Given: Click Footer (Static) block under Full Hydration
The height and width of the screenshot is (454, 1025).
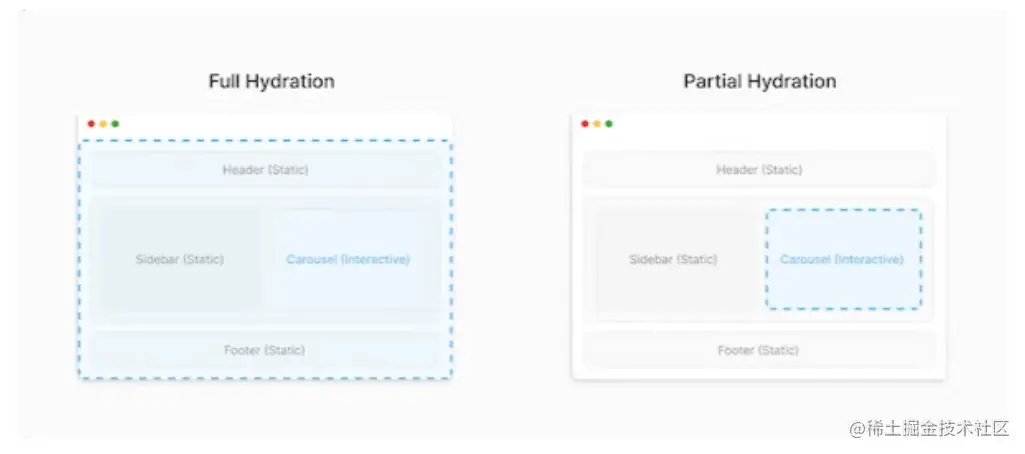Looking at the screenshot, I should [x=265, y=350].
